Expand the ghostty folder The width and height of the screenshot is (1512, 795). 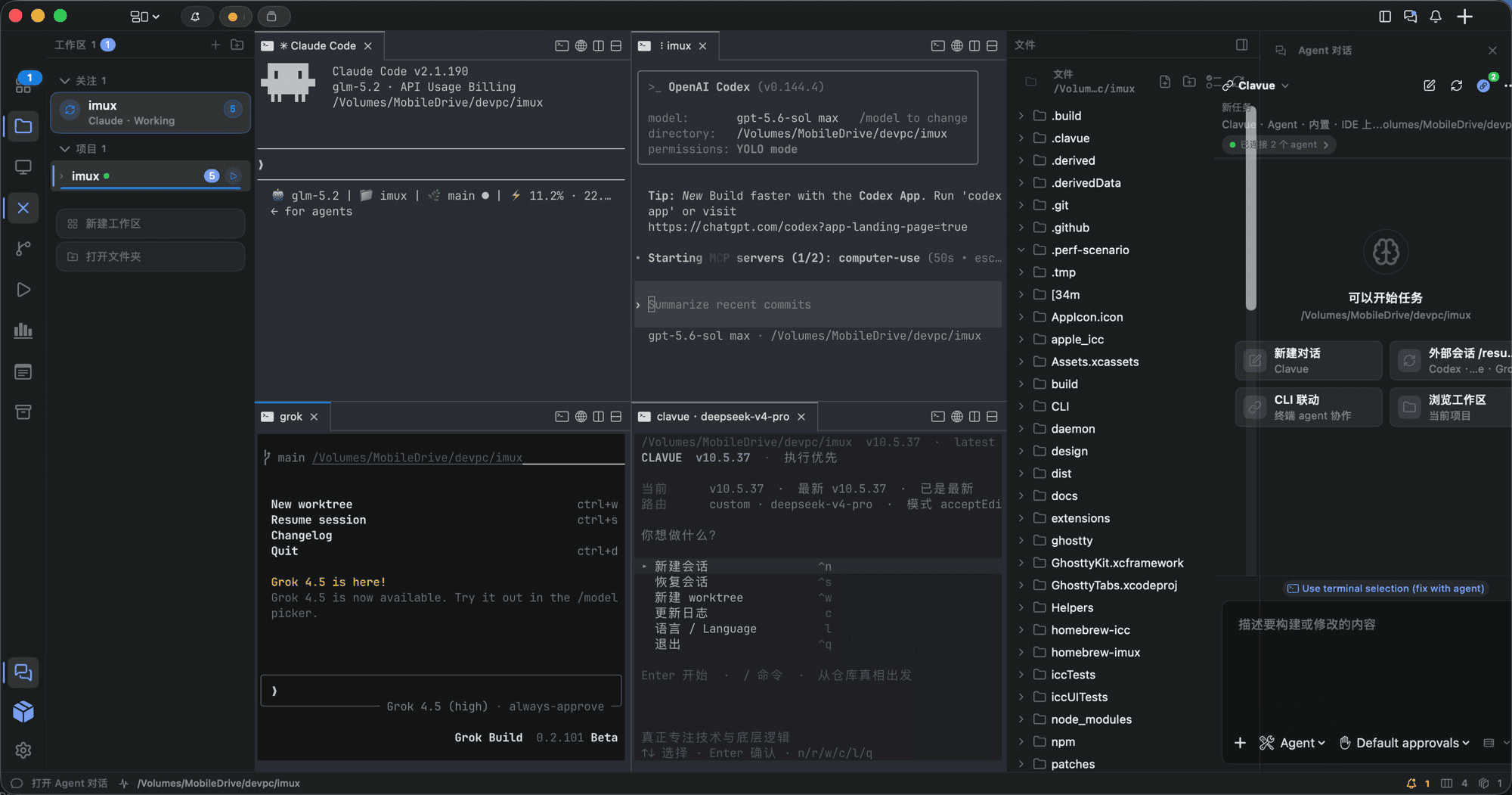click(1021, 541)
